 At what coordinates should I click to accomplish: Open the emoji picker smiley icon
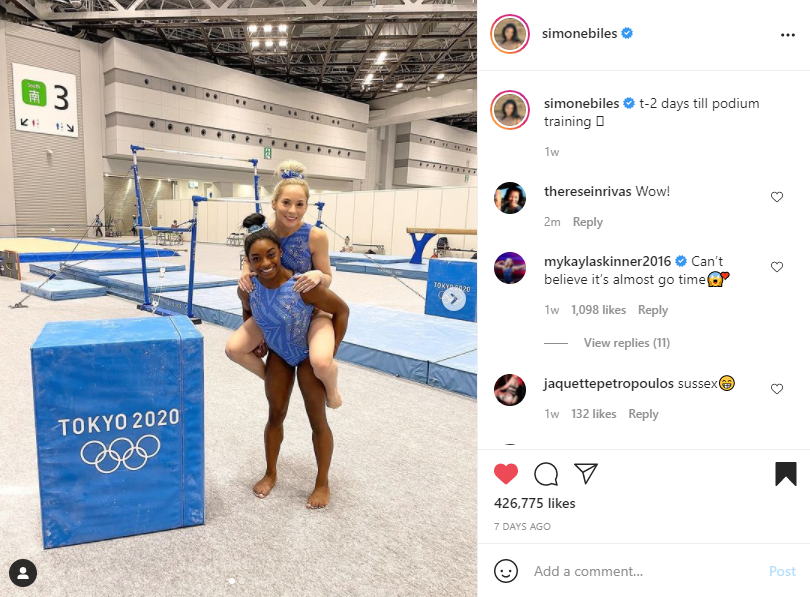coord(506,571)
